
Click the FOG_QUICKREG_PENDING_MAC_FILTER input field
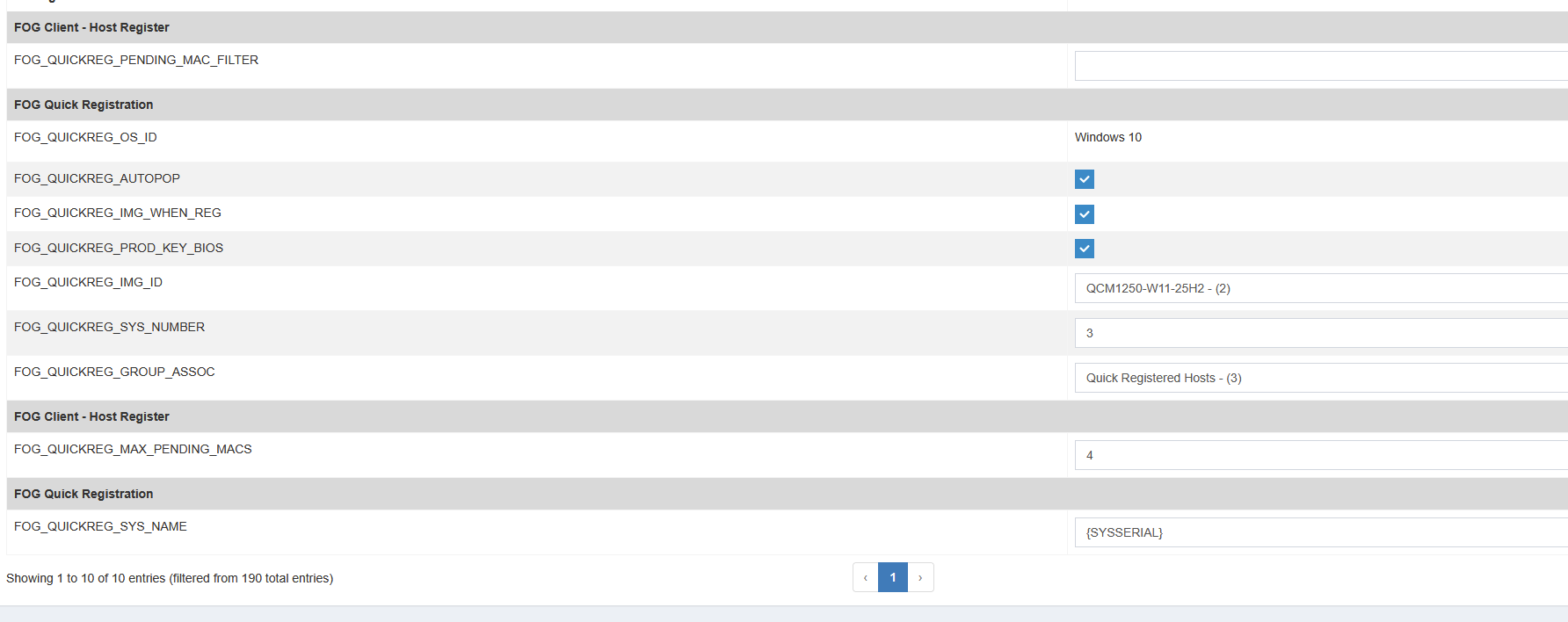1318,66
